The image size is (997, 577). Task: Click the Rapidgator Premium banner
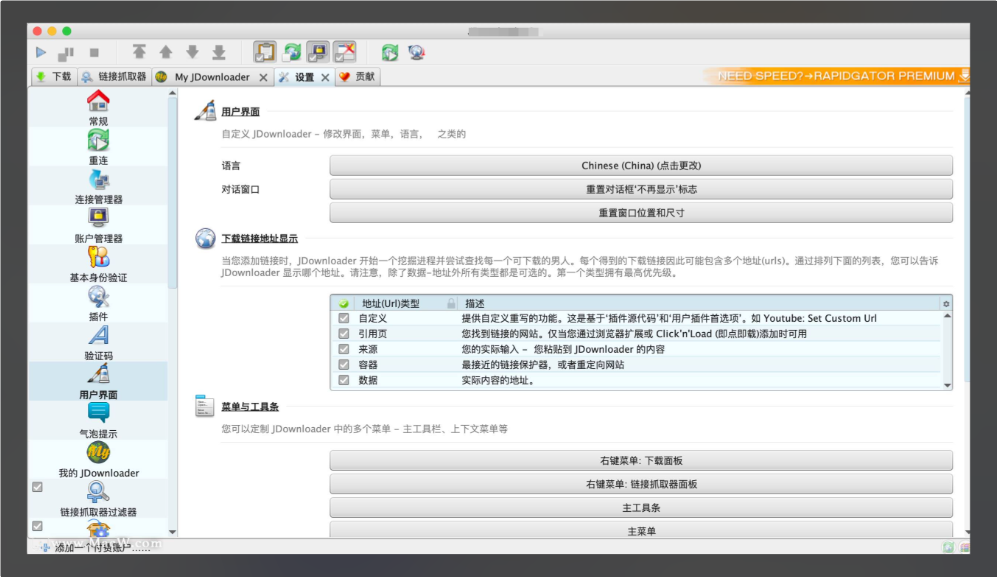(x=837, y=76)
